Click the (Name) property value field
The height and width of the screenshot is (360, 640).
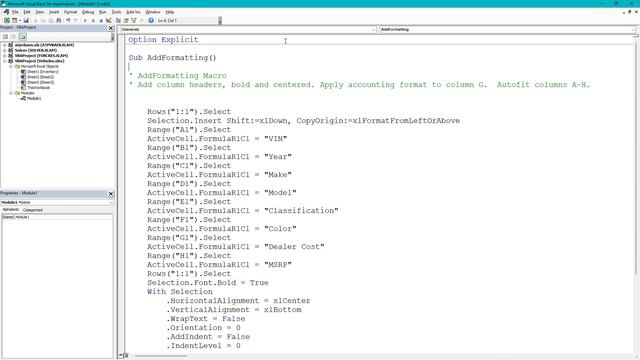click(x=63, y=217)
